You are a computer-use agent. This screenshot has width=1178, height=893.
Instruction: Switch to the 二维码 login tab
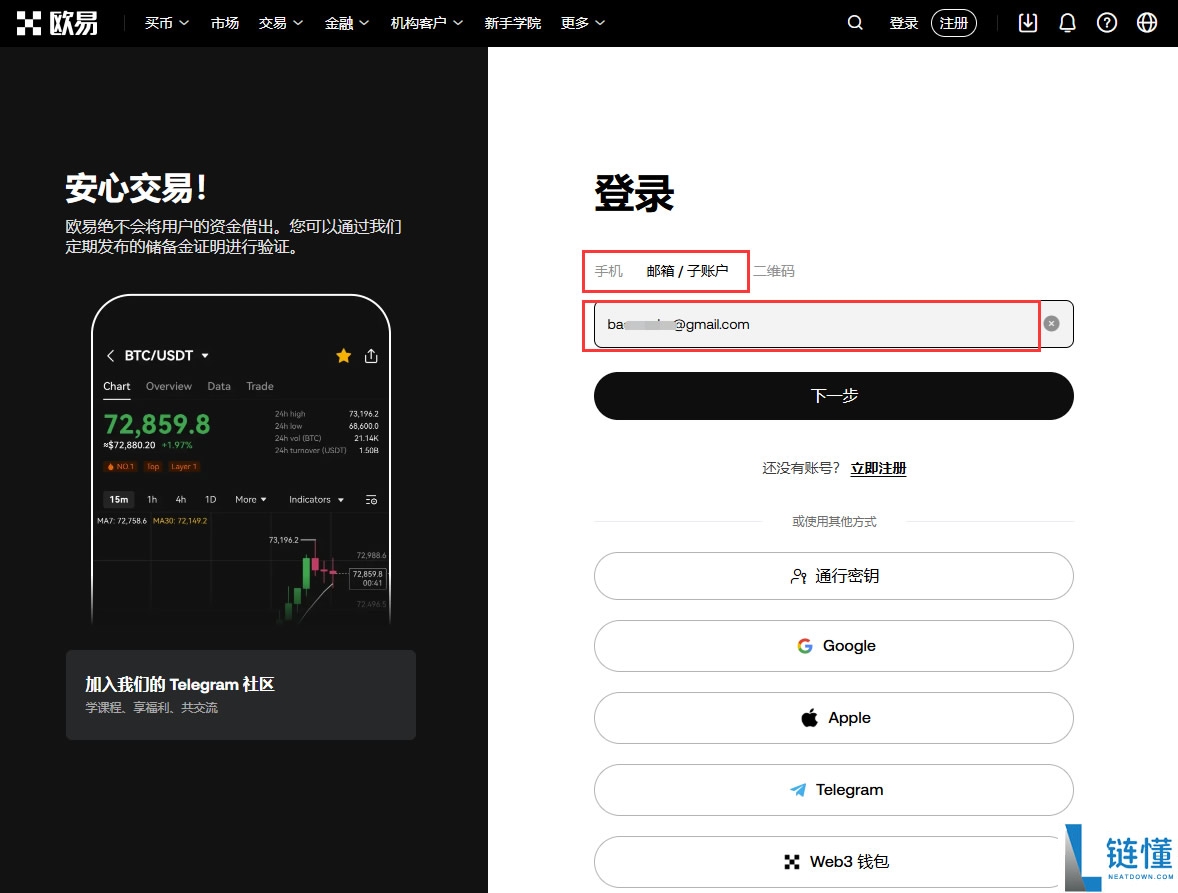pos(774,270)
